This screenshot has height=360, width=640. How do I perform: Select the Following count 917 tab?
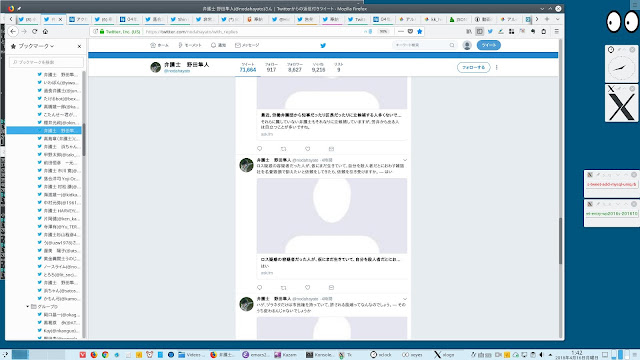tap(271, 67)
